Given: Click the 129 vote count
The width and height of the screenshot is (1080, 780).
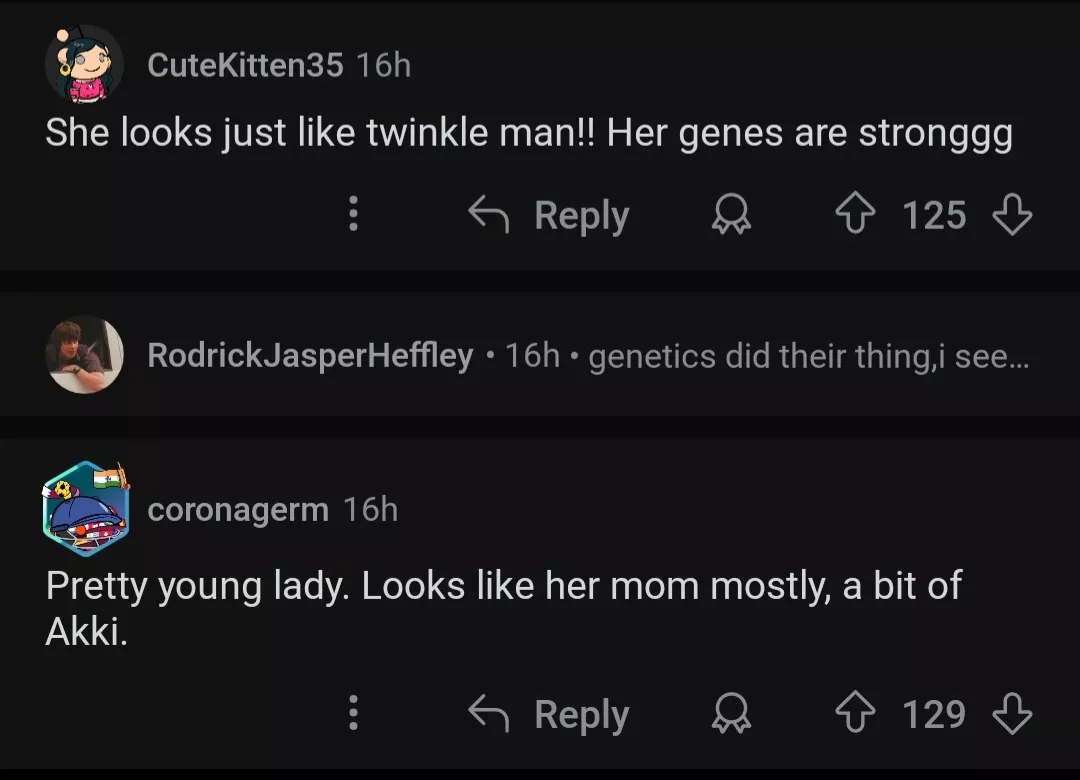Looking at the screenshot, I should tap(934, 714).
